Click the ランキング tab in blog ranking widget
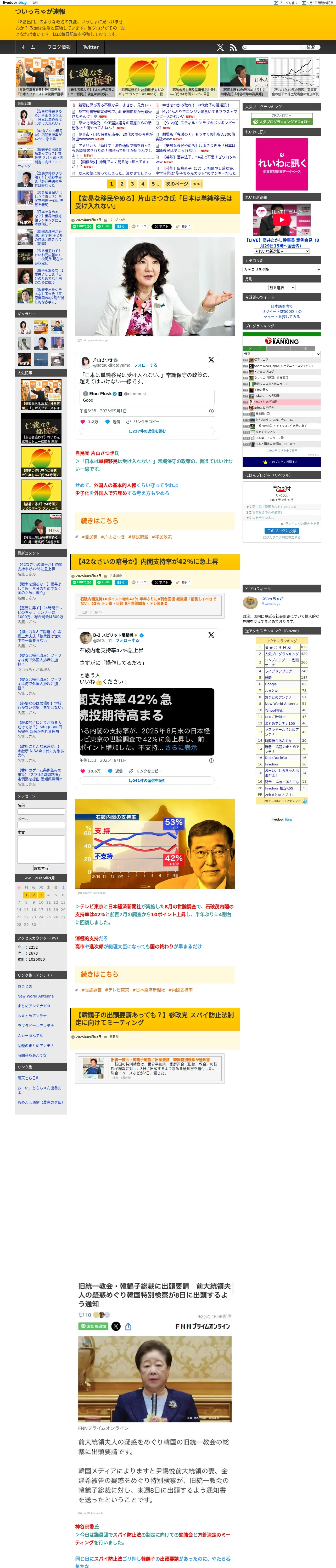The width and height of the screenshot is (336, 1568). tap(255, 349)
